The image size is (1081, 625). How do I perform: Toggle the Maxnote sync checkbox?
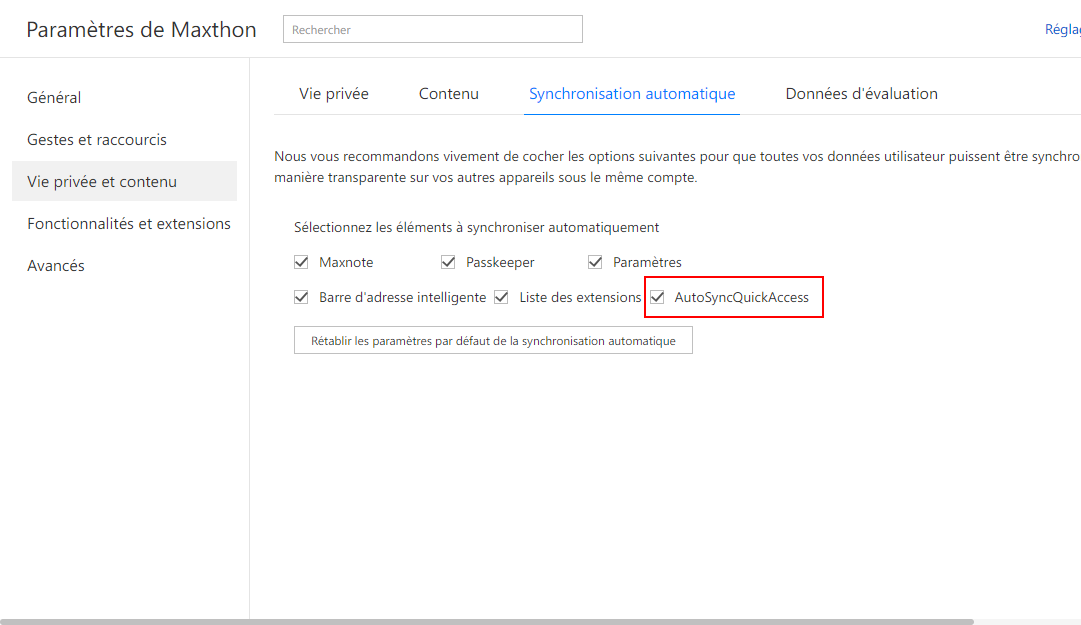(301, 262)
